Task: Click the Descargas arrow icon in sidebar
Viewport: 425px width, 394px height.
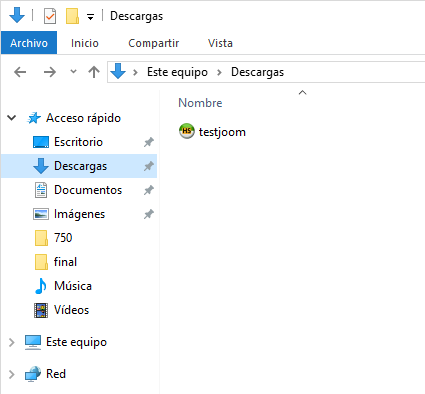Action: click(x=41, y=166)
